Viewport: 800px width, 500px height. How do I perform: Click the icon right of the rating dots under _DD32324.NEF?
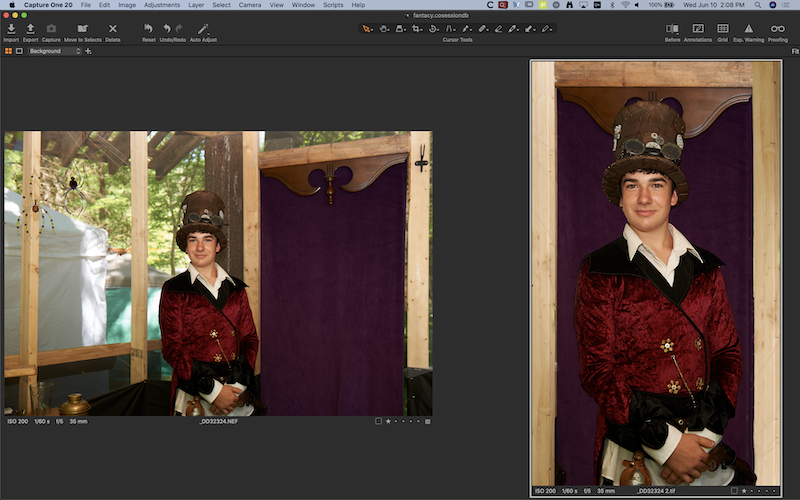point(428,421)
